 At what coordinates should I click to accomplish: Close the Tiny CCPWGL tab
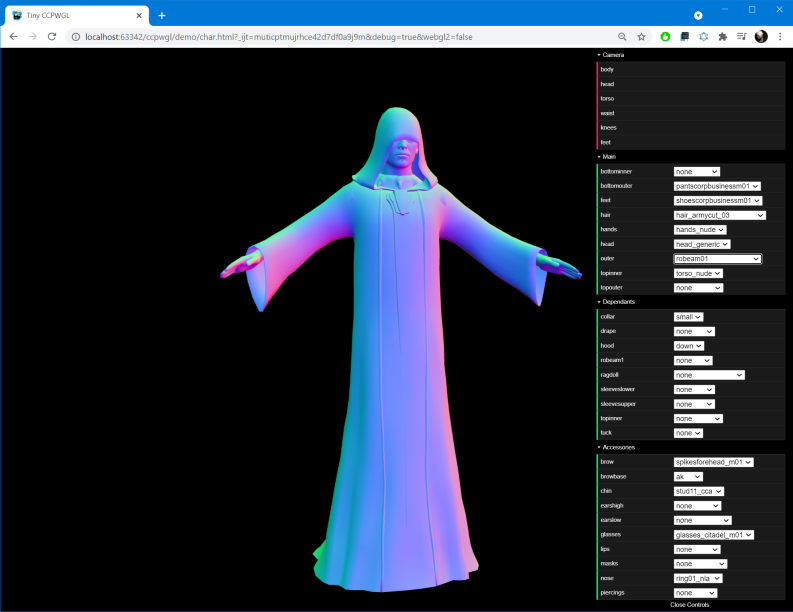[x=139, y=16]
